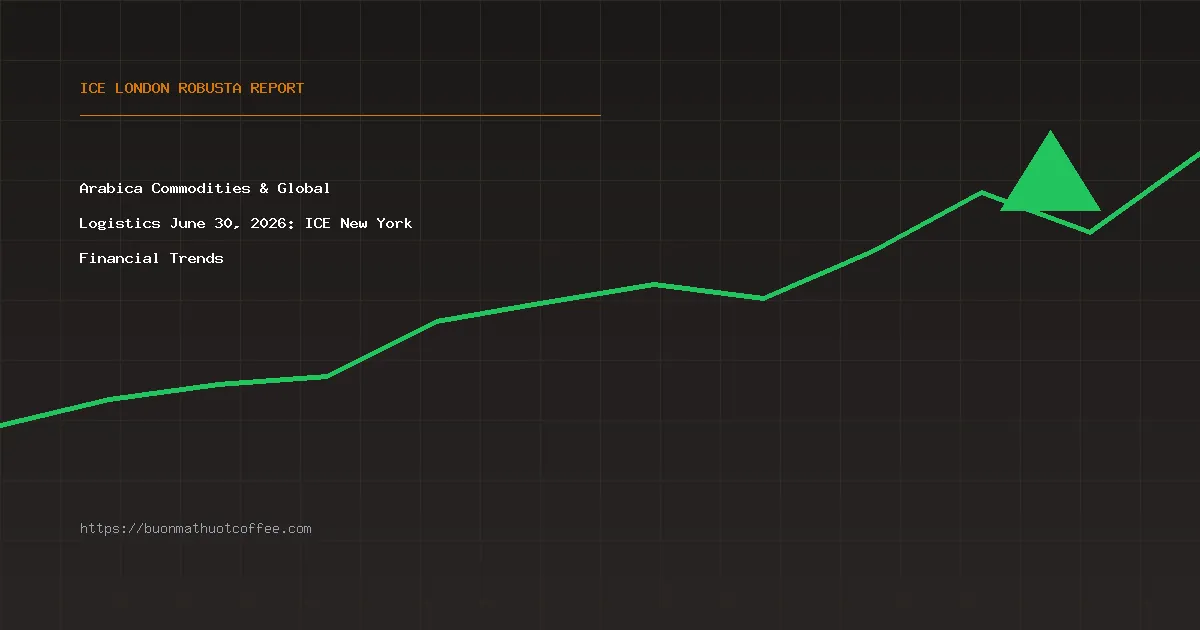
Task: Click the word 'Arabica' in the title
Action: (111, 188)
